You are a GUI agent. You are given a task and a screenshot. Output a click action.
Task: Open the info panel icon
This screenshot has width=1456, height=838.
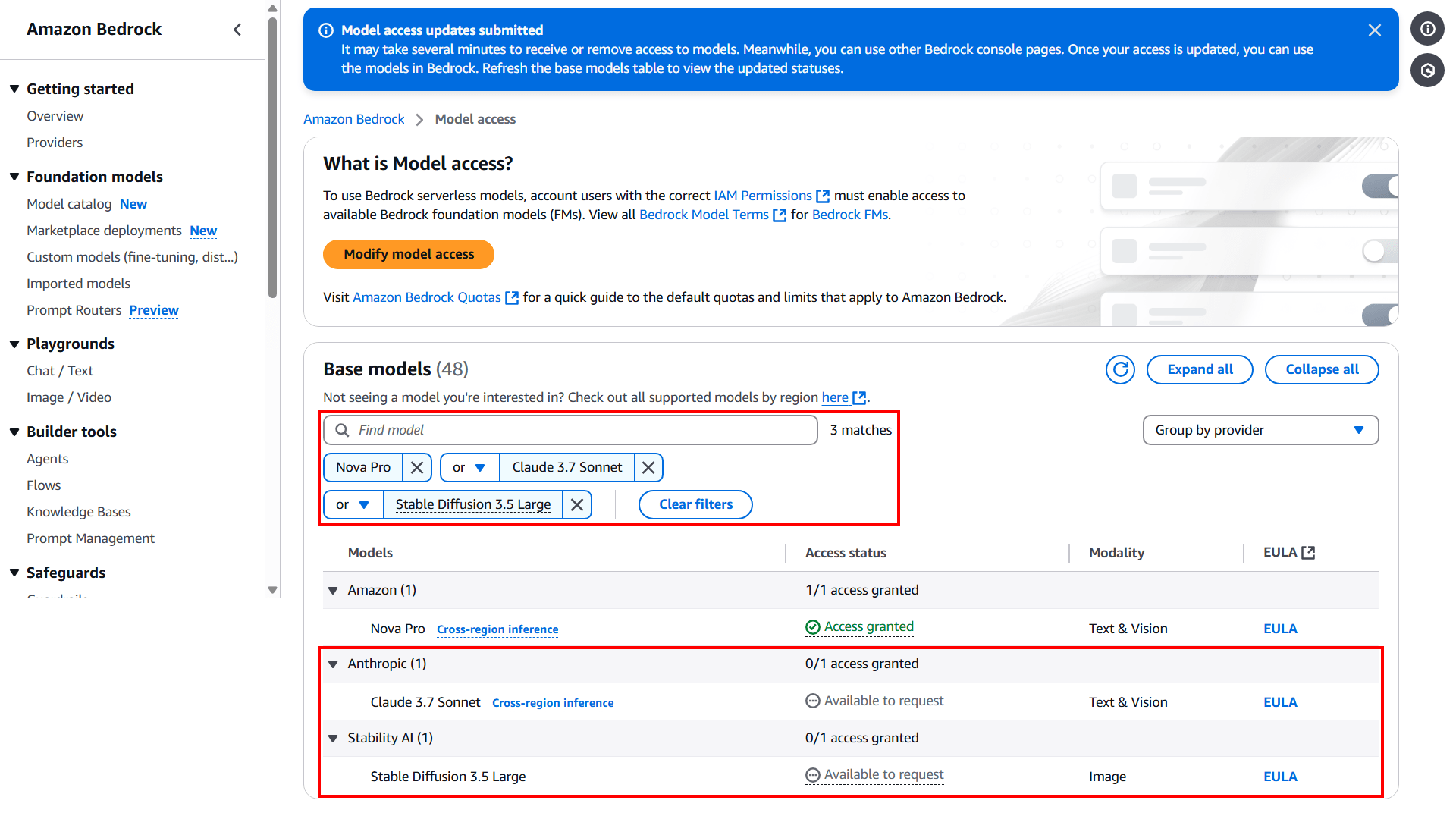coord(1427,29)
